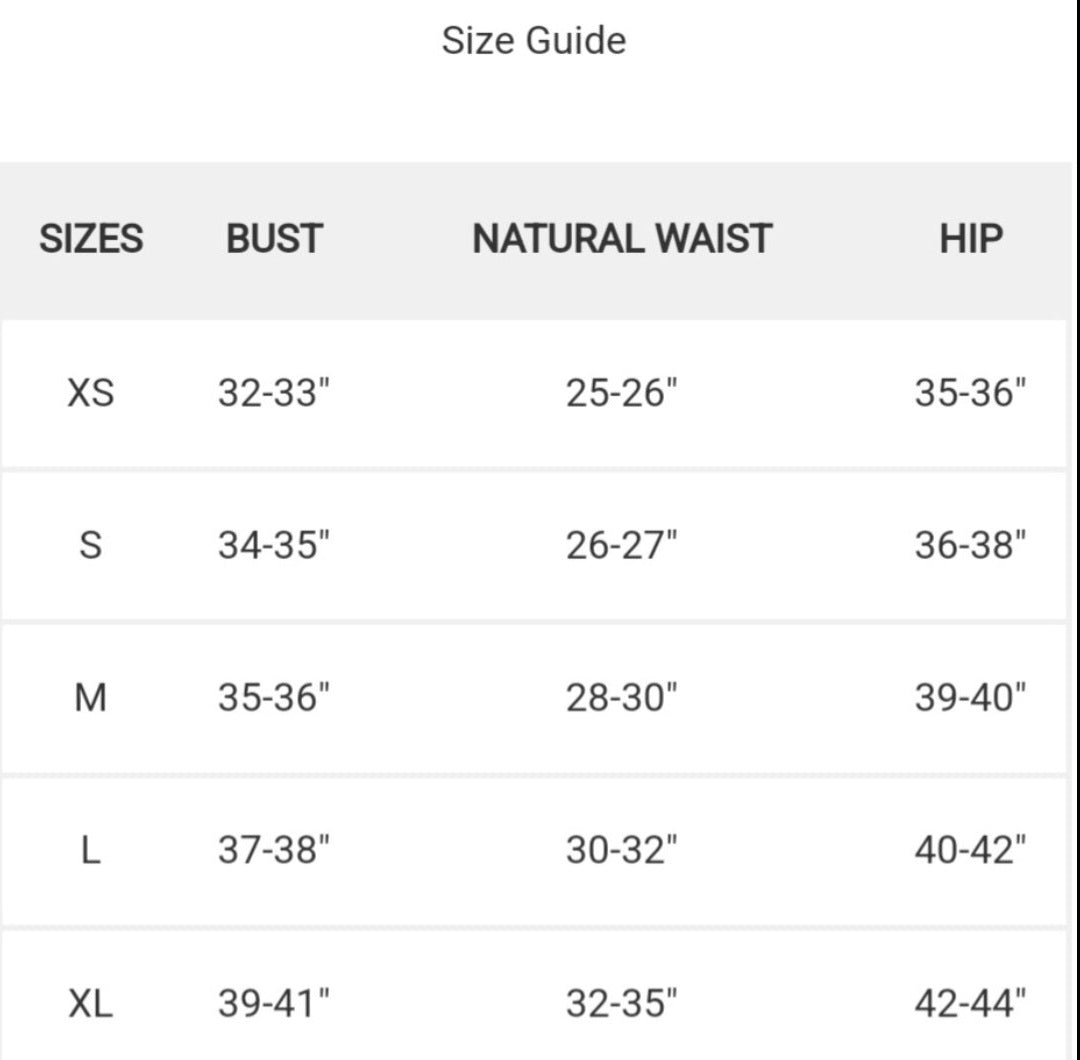Viewport: 1080px width, 1060px height.
Task: Select the SIZES column header
Action: pos(91,239)
